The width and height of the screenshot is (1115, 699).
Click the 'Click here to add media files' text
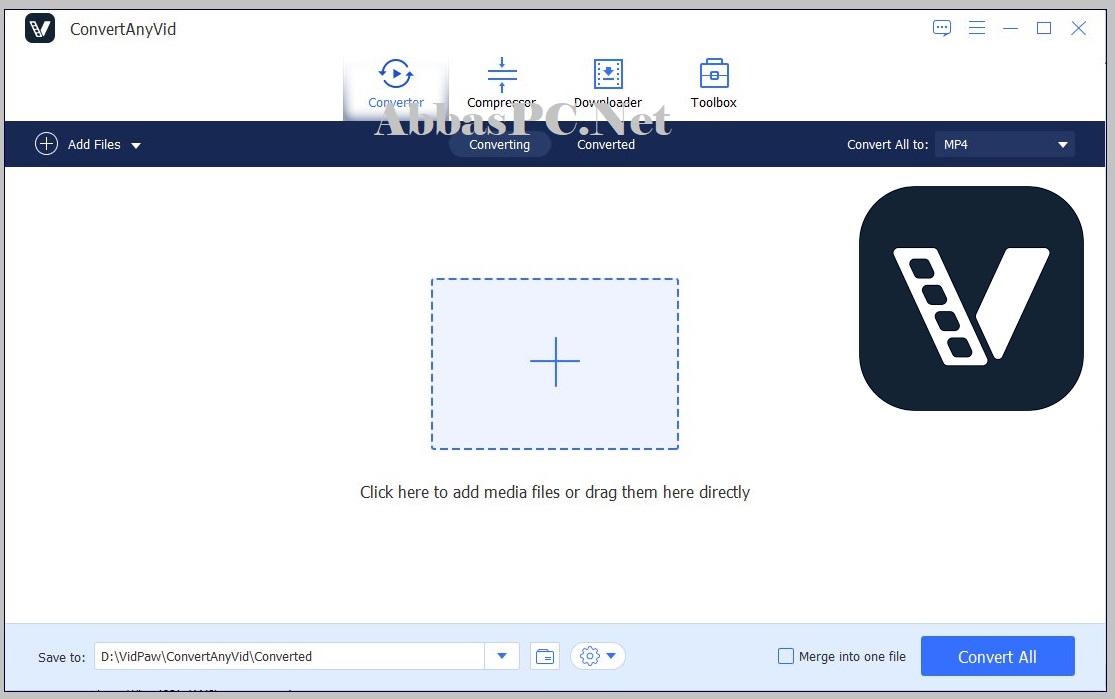point(555,492)
